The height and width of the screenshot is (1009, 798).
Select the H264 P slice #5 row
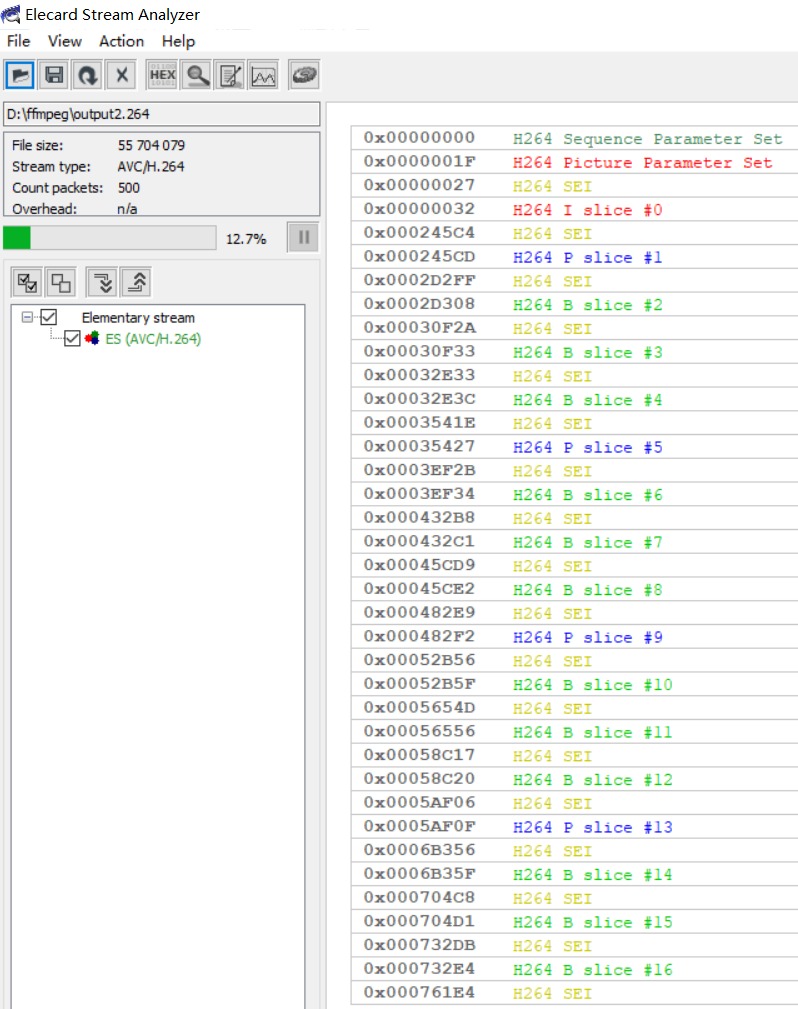[574, 447]
